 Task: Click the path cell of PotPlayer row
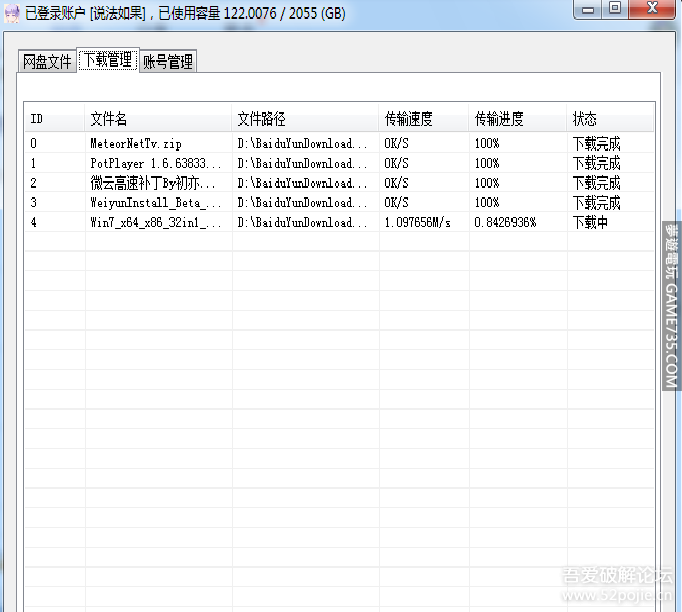coord(302,164)
